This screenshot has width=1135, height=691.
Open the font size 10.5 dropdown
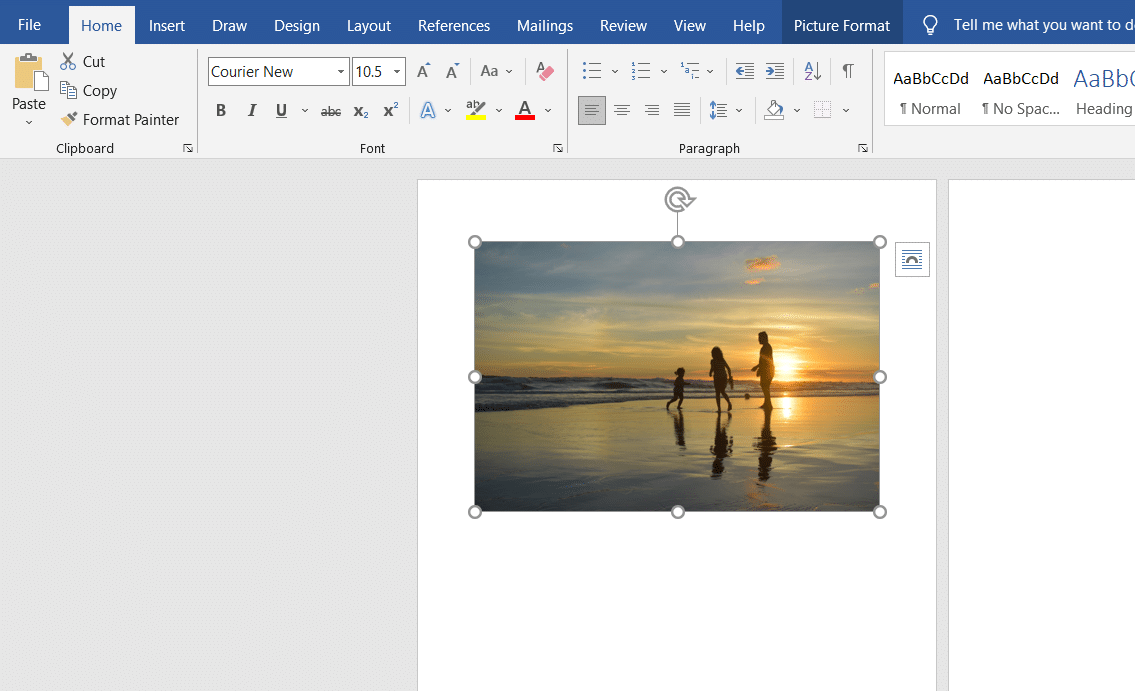[x=397, y=72]
